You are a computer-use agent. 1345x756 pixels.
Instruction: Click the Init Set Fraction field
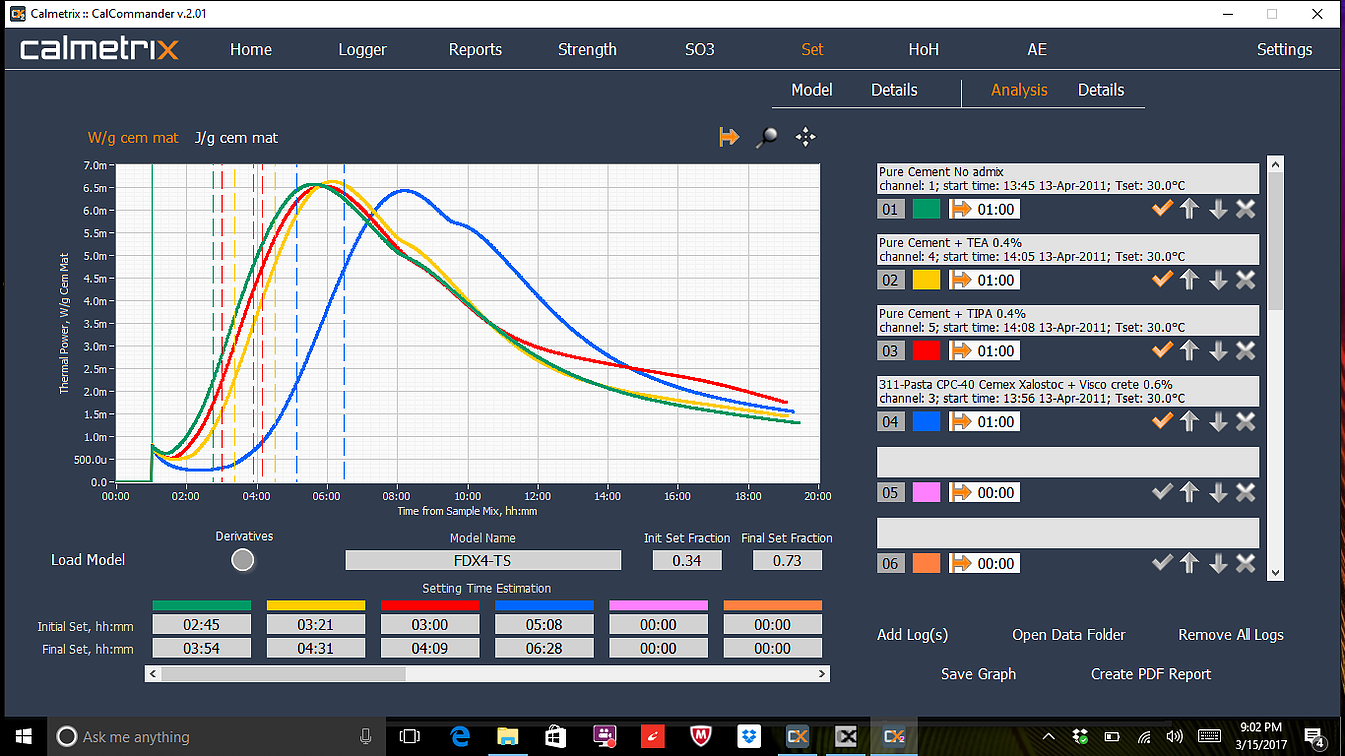(686, 561)
